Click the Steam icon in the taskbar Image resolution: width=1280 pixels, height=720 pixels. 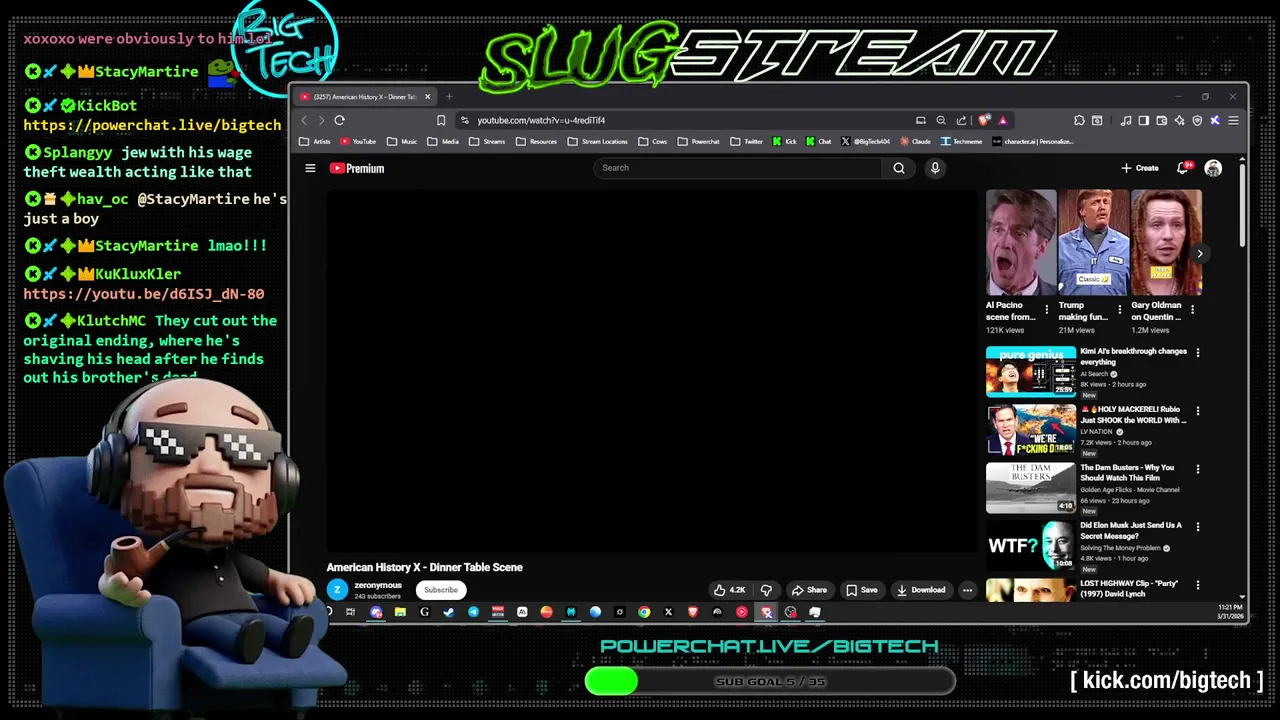(449, 612)
